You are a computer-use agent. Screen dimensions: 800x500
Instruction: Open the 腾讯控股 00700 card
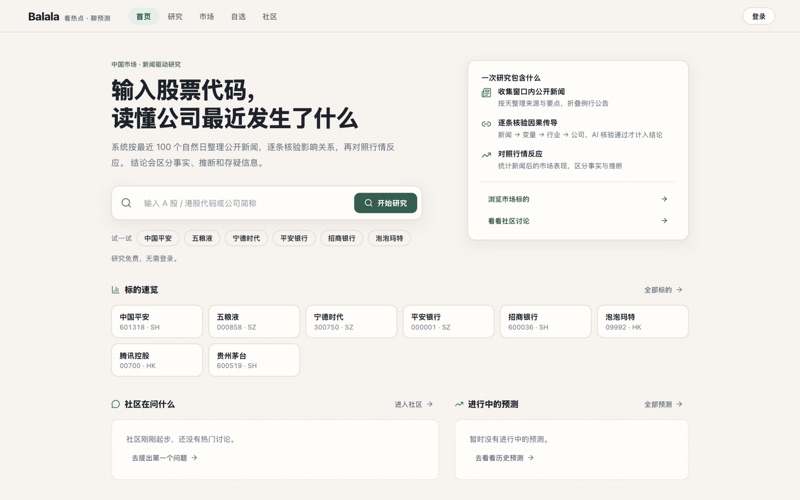click(x=157, y=360)
